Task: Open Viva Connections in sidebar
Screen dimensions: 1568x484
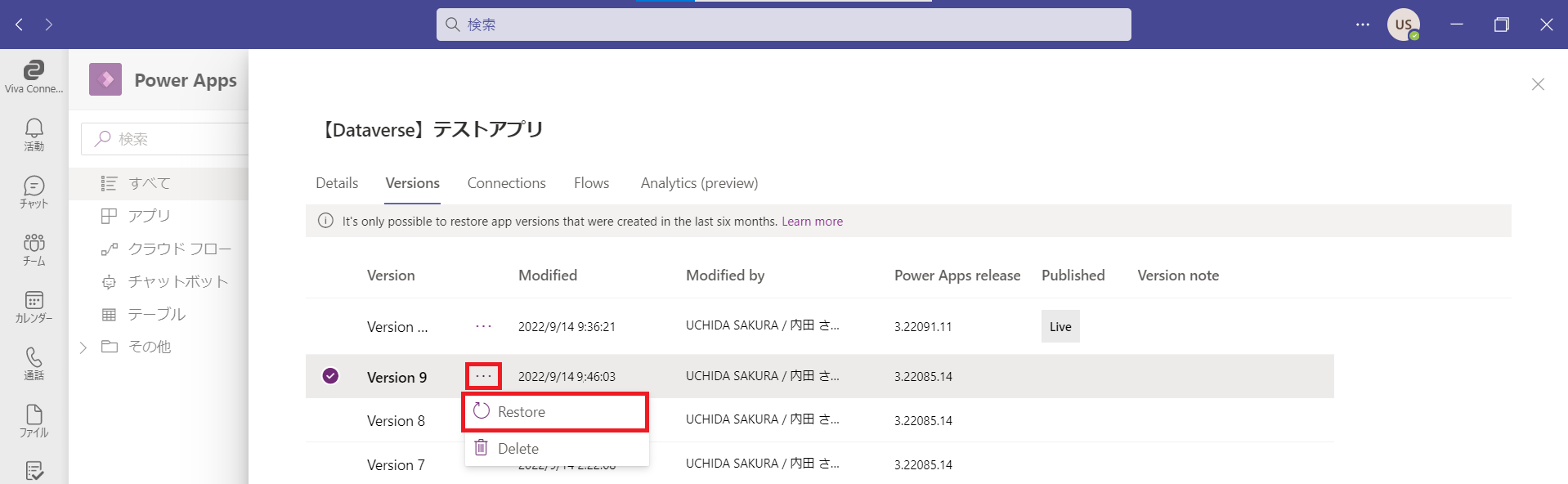Action: coord(34,76)
